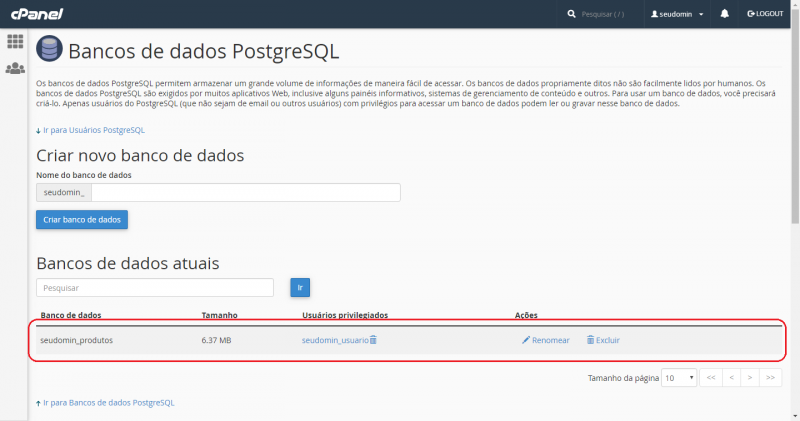Open the User Manager people icon
This screenshot has height=421, width=800.
click(15, 68)
